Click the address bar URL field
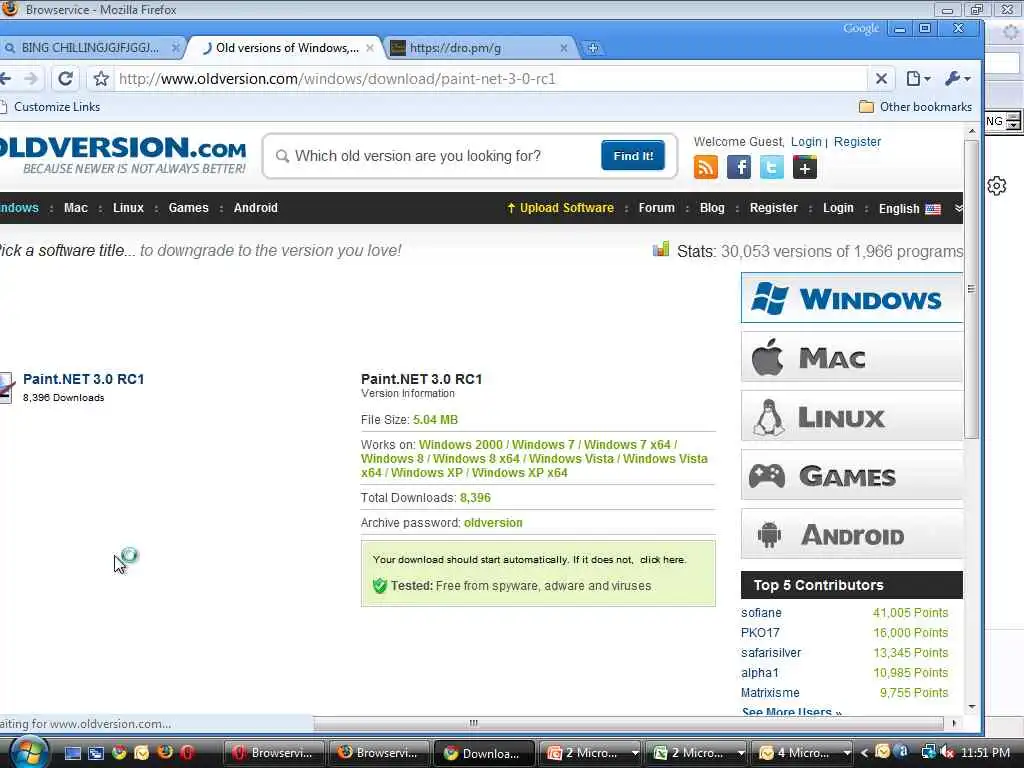The width and height of the screenshot is (1024, 768). click(490, 79)
